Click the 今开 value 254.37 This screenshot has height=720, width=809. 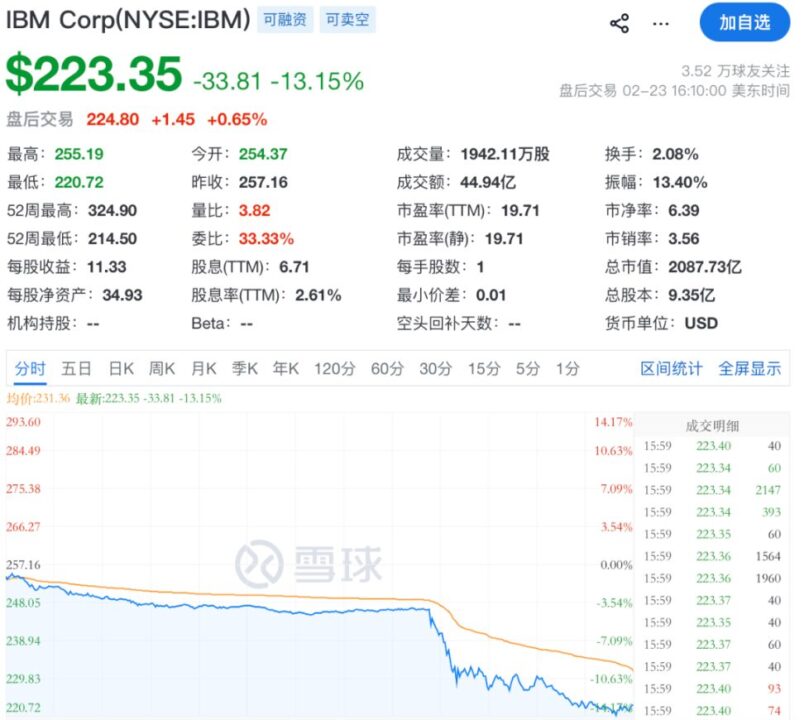263,154
